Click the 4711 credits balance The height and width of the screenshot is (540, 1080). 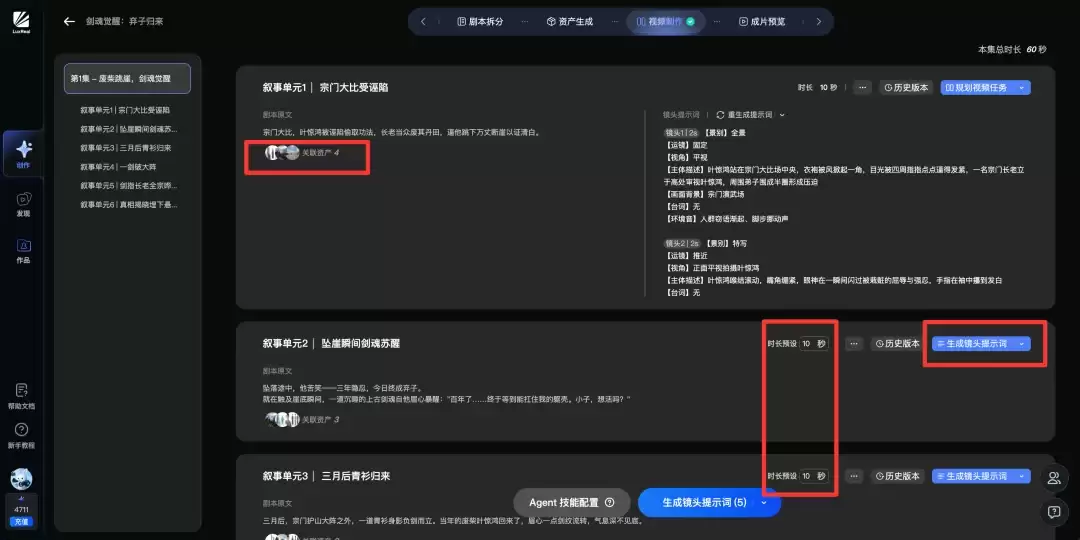pos(21,510)
